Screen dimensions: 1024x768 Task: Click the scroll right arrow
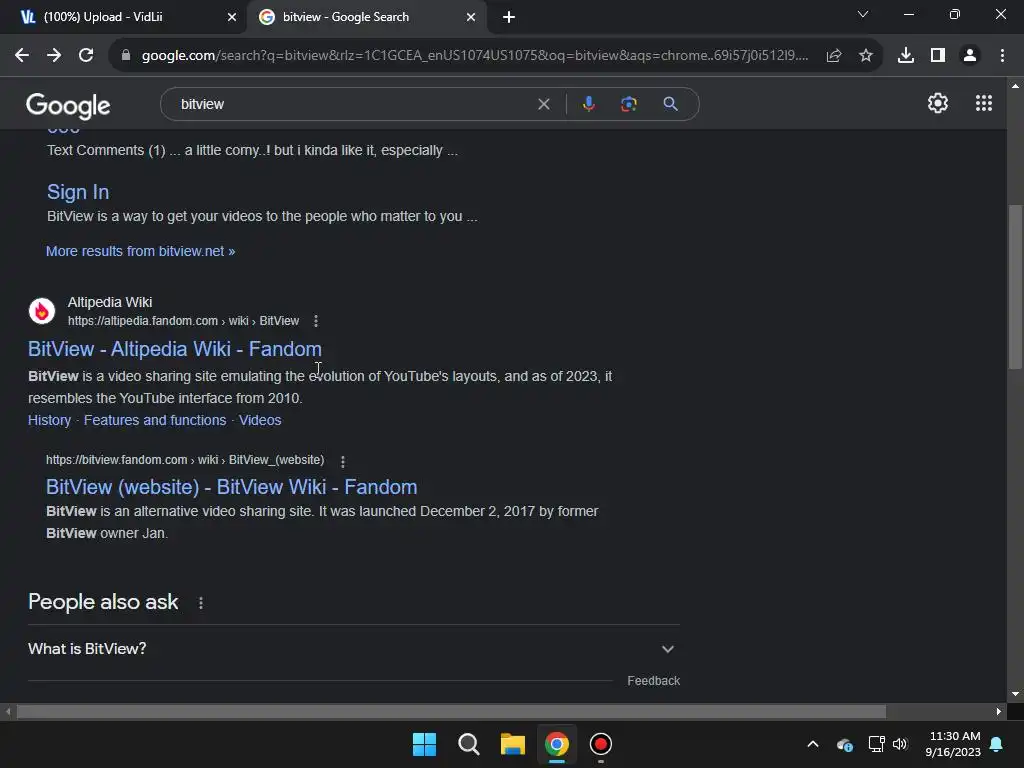click(x=999, y=711)
